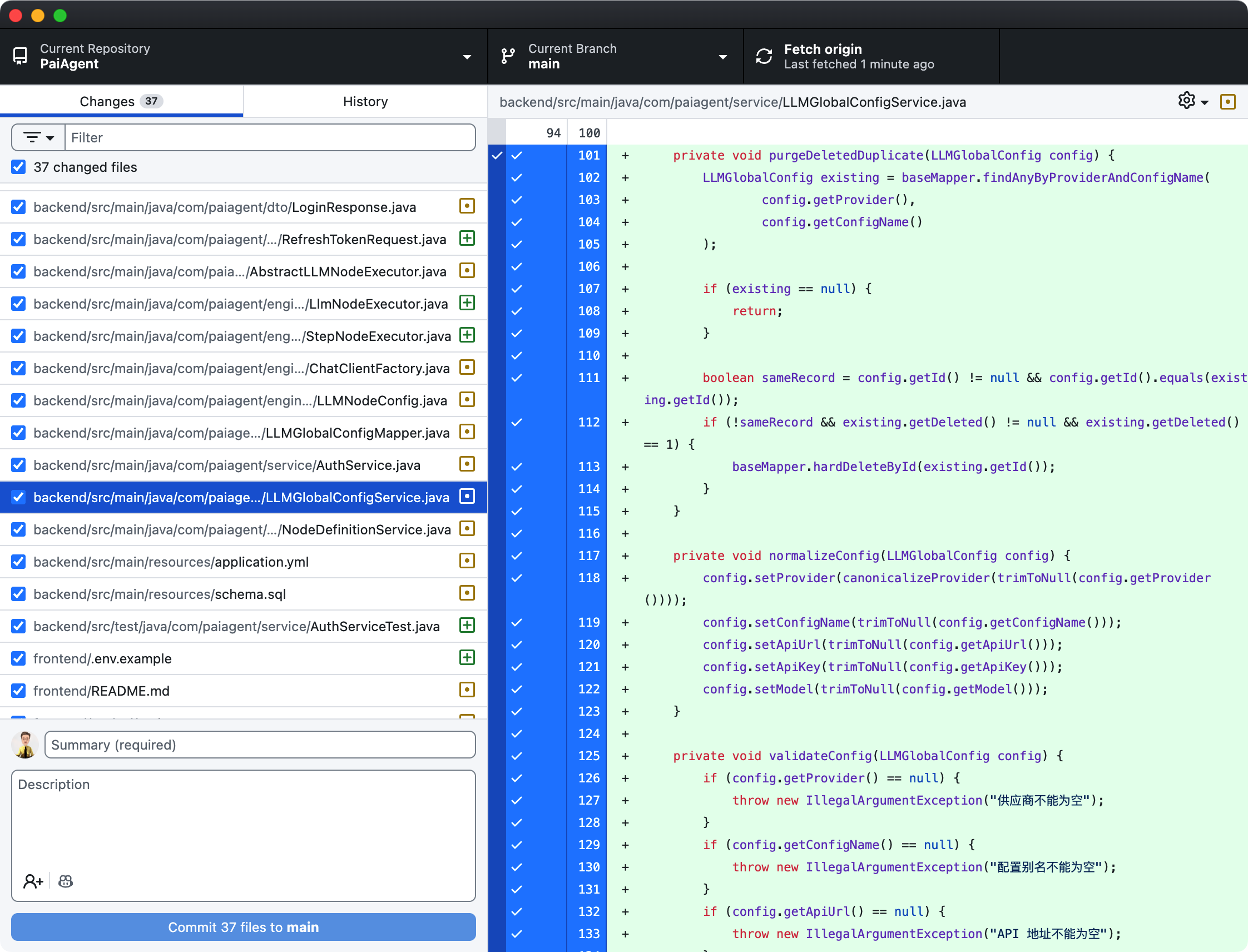This screenshot has width=1248, height=952.
Task: Click the add co-authors icon
Action: click(x=33, y=881)
